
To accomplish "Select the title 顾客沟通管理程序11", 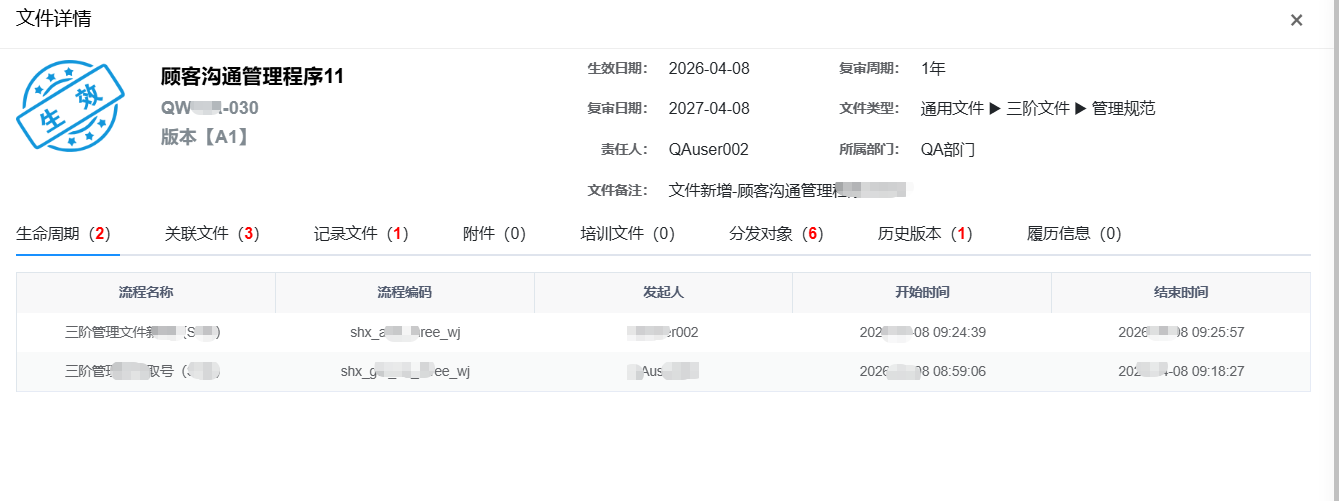I will pyautogui.click(x=252, y=77).
